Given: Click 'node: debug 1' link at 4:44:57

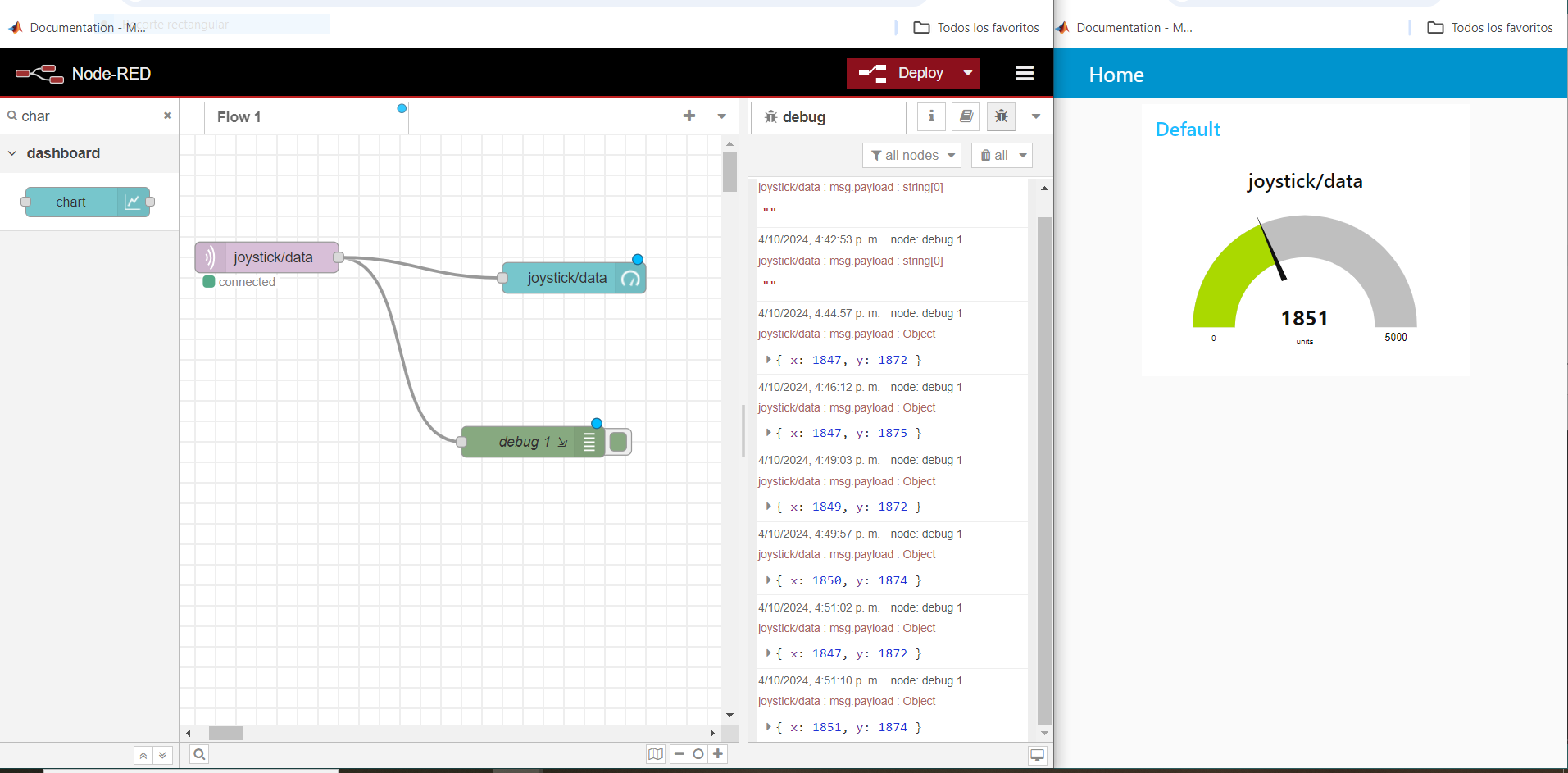Looking at the screenshot, I should click(x=926, y=313).
